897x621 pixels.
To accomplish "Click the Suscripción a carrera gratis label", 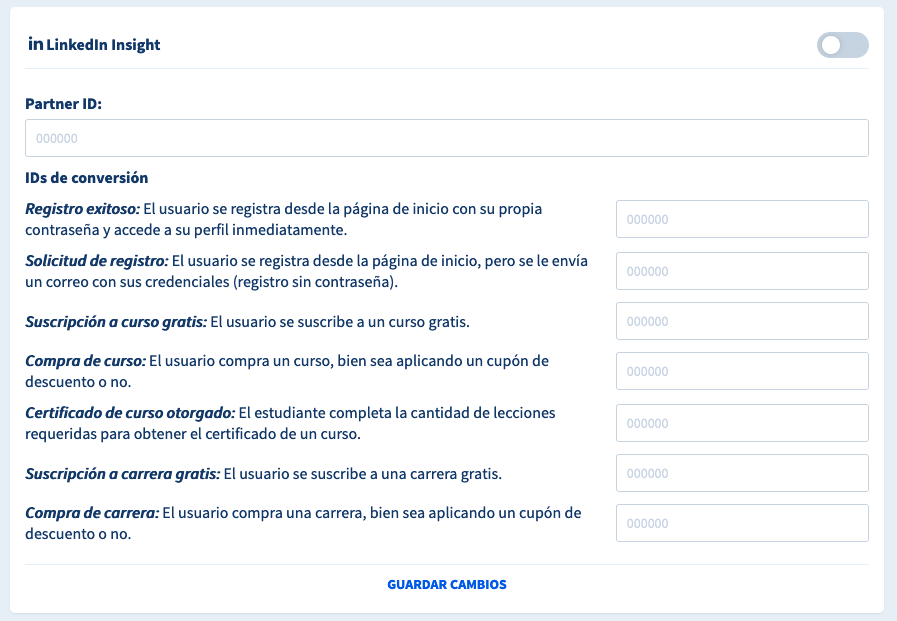I will [x=122, y=473].
